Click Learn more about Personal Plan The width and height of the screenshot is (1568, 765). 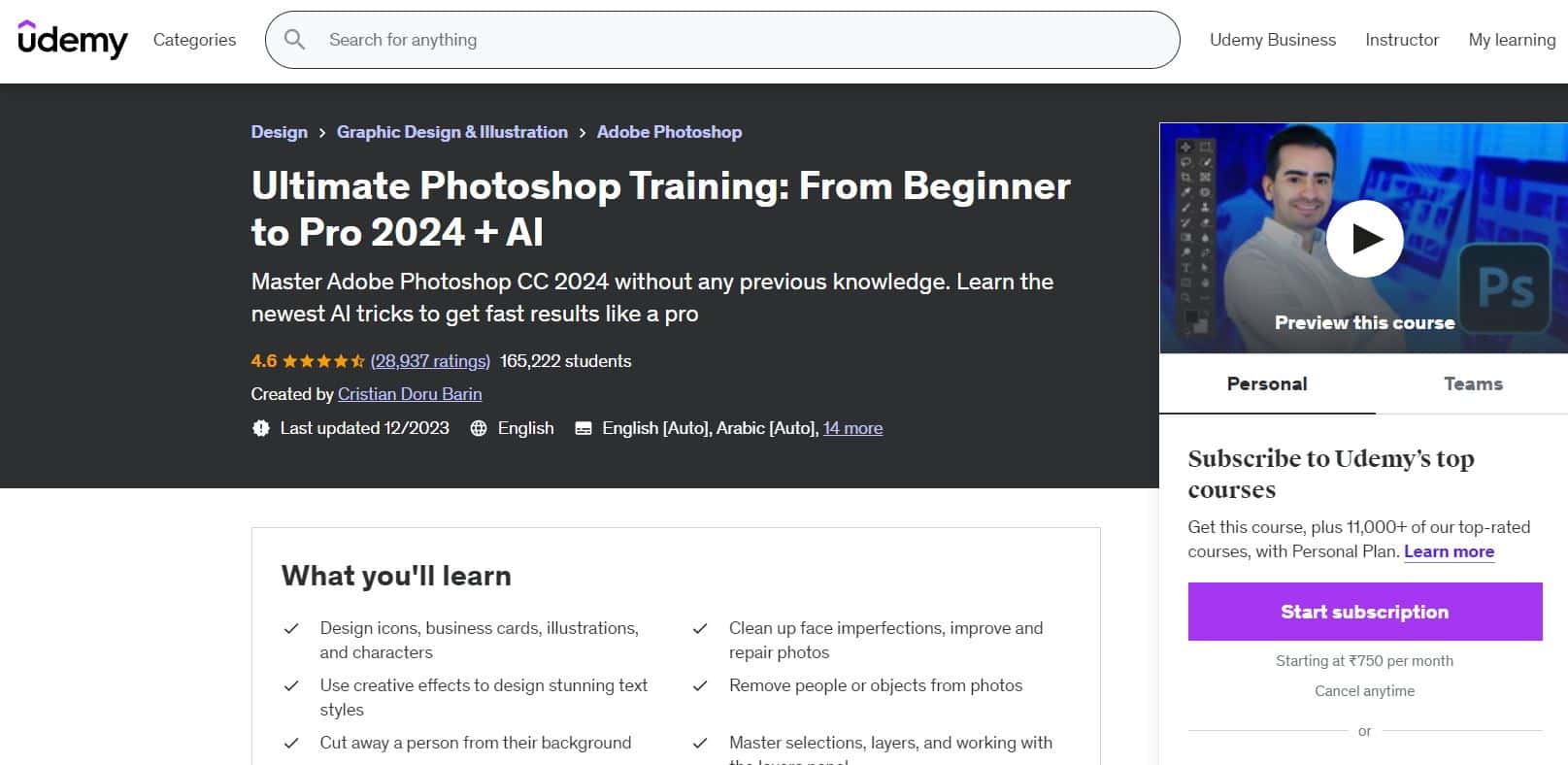pos(1449,551)
